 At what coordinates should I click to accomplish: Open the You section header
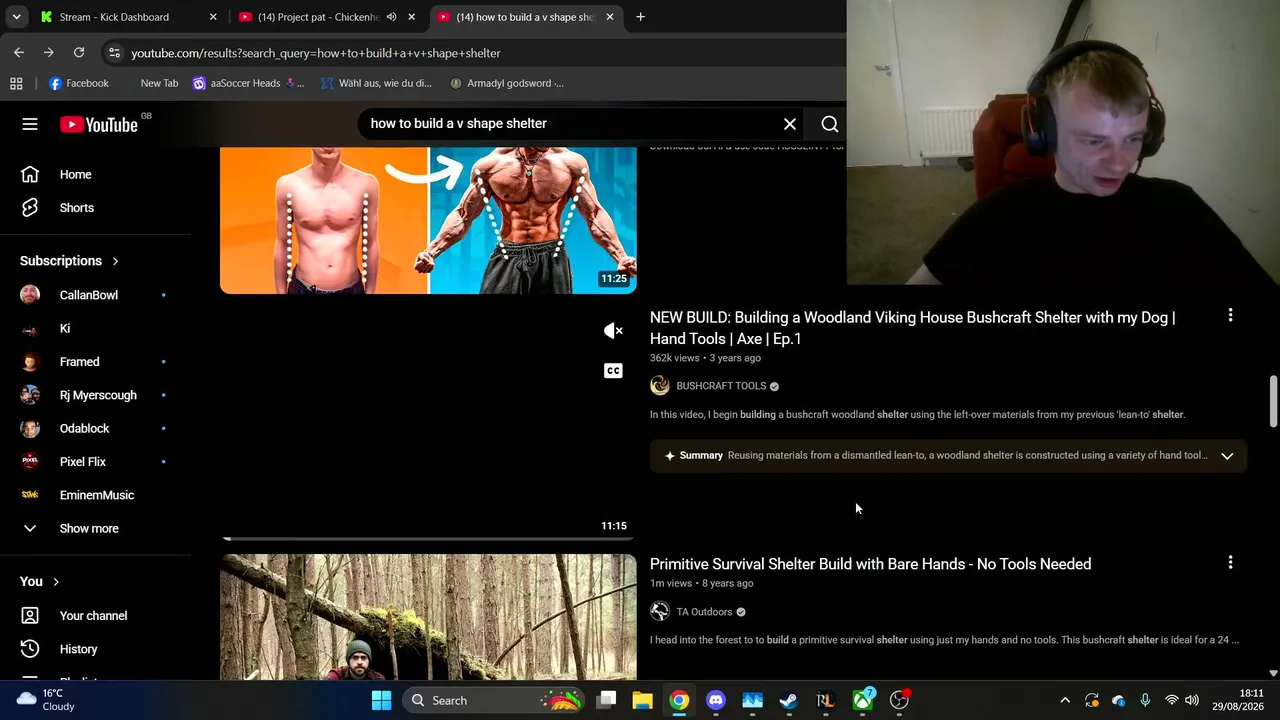[x=40, y=581]
